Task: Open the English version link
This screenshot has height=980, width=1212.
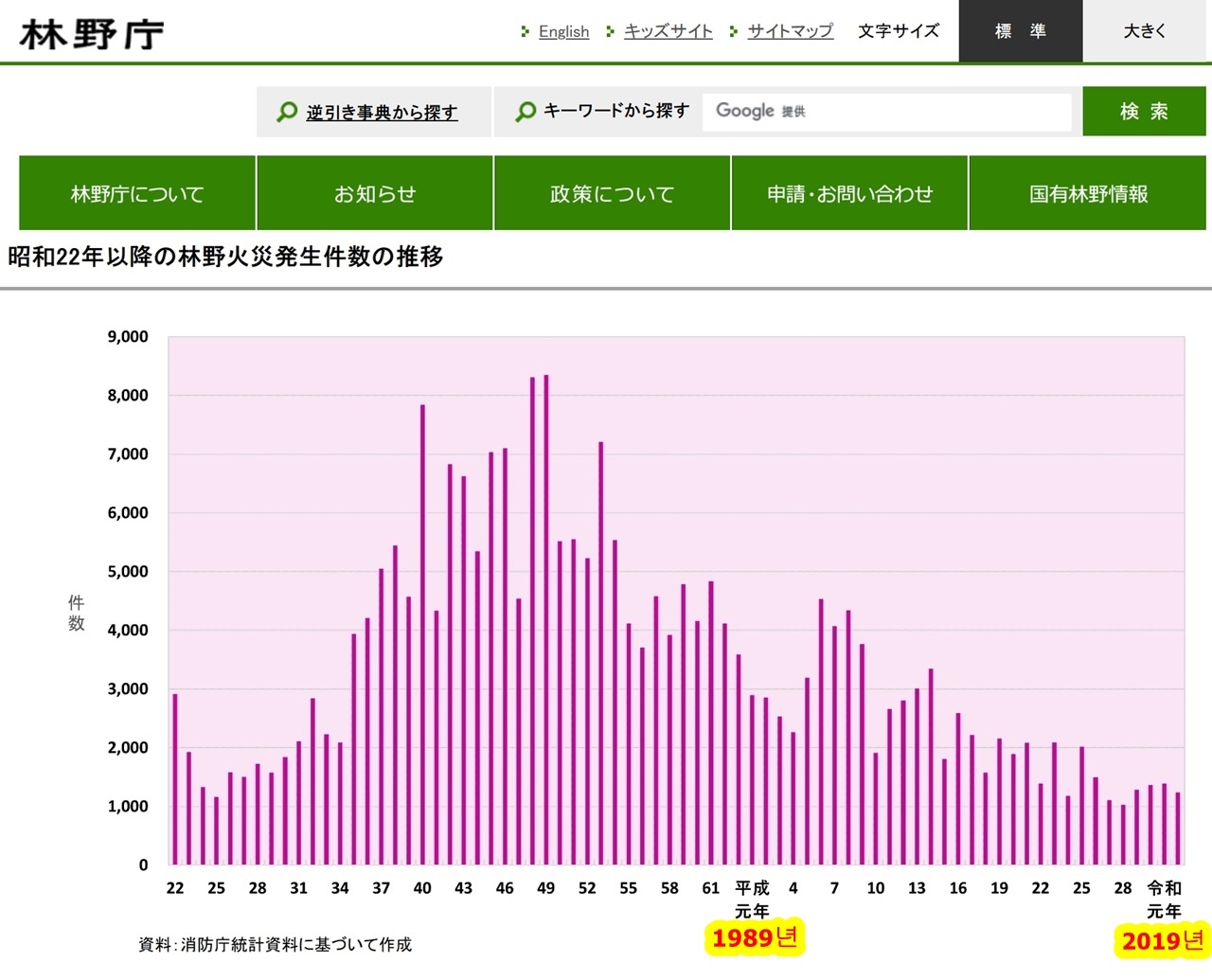Action: tap(563, 31)
